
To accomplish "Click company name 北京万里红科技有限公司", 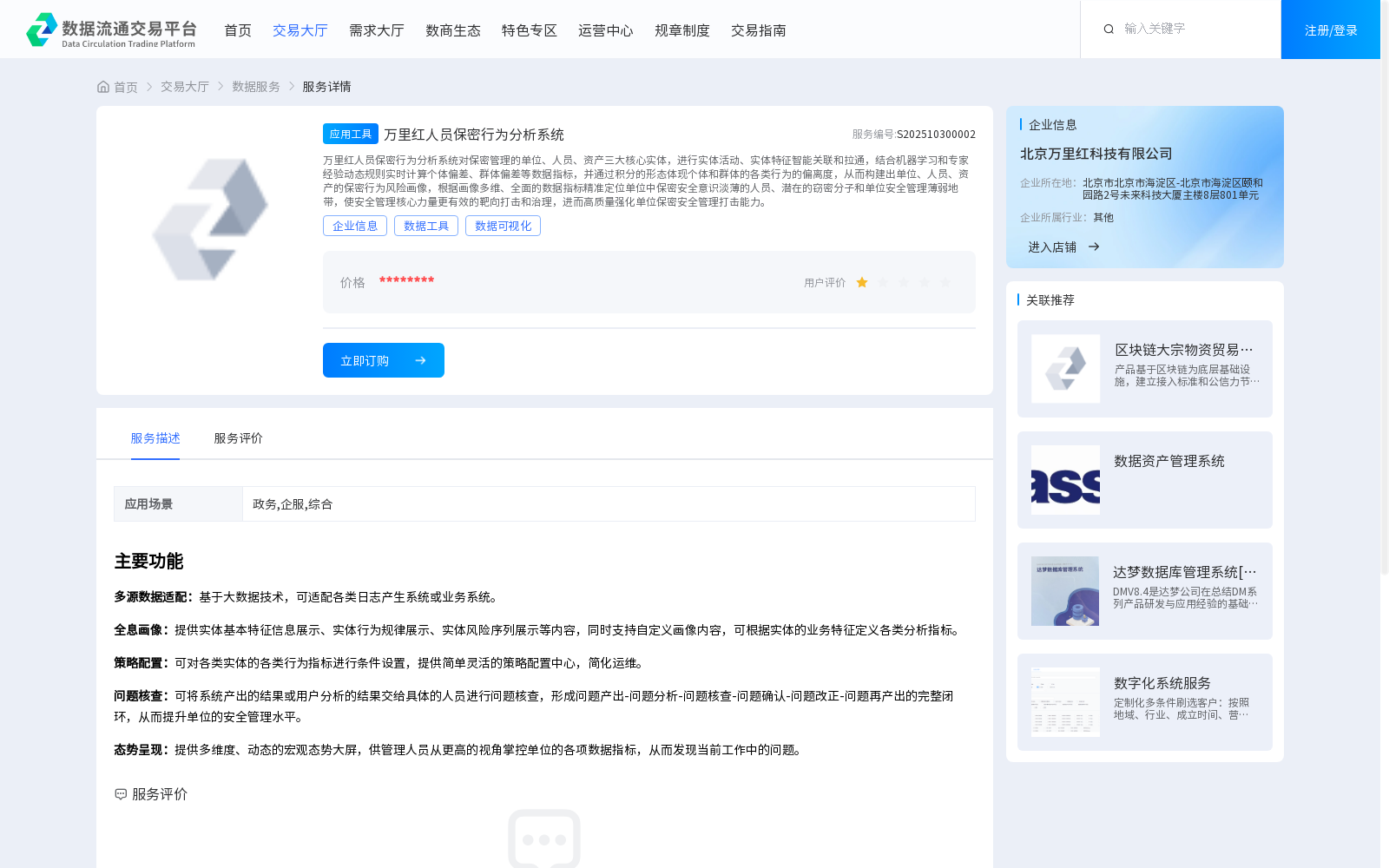I will pyautogui.click(x=1096, y=154).
